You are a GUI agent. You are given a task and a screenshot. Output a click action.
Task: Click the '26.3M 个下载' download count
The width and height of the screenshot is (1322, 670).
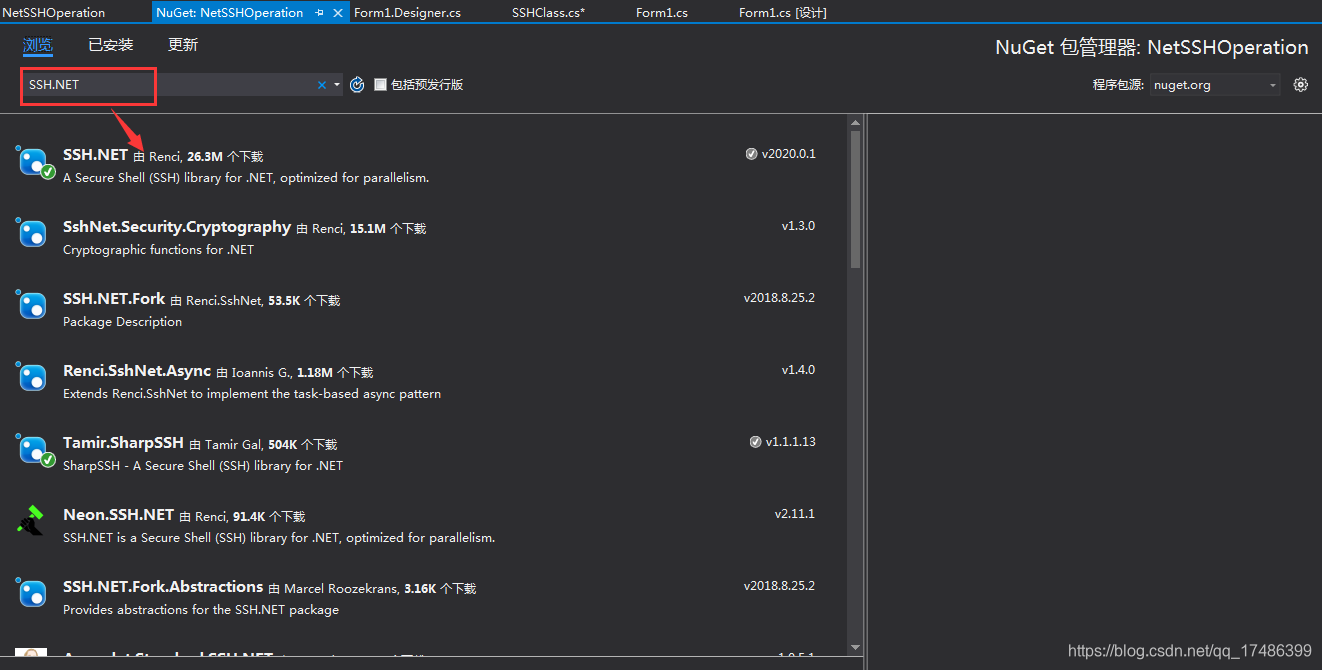click(x=225, y=157)
